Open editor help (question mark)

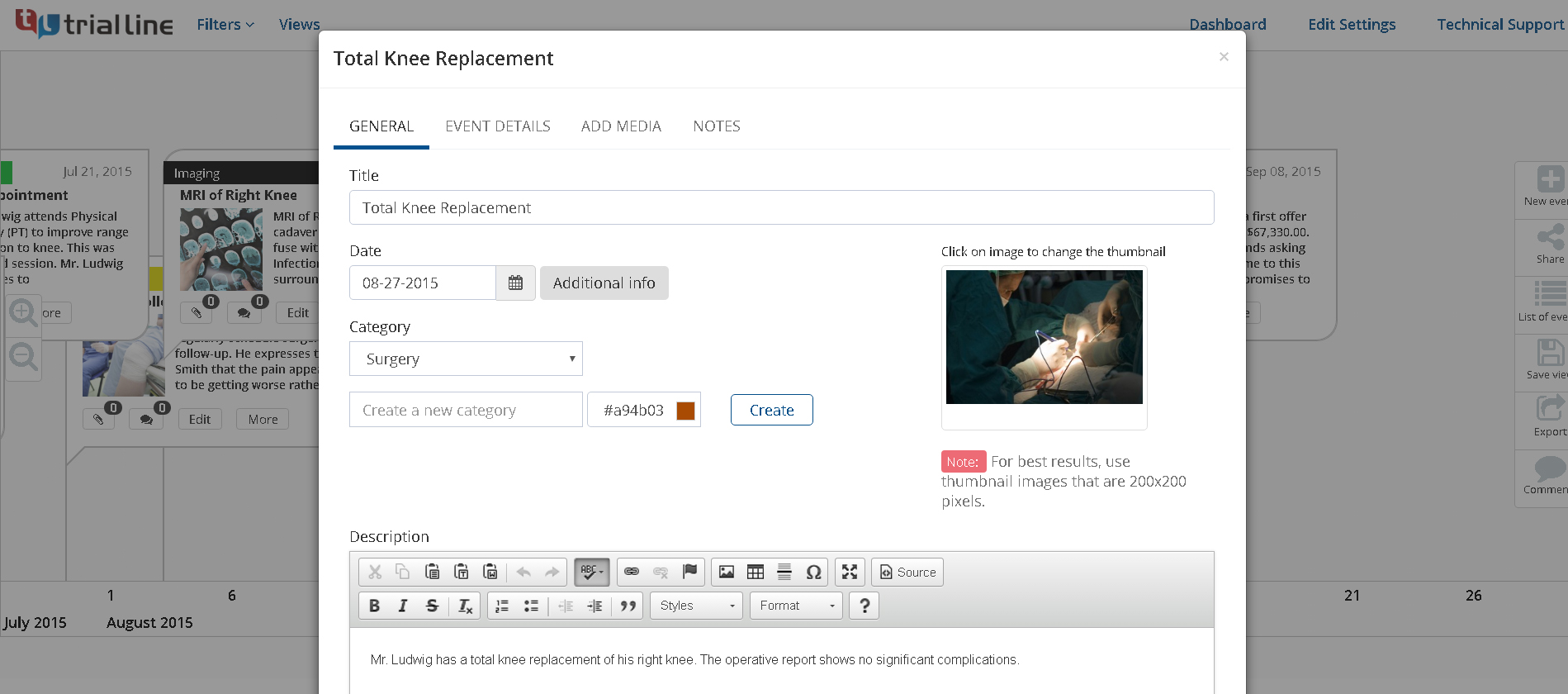click(x=865, y=606)
